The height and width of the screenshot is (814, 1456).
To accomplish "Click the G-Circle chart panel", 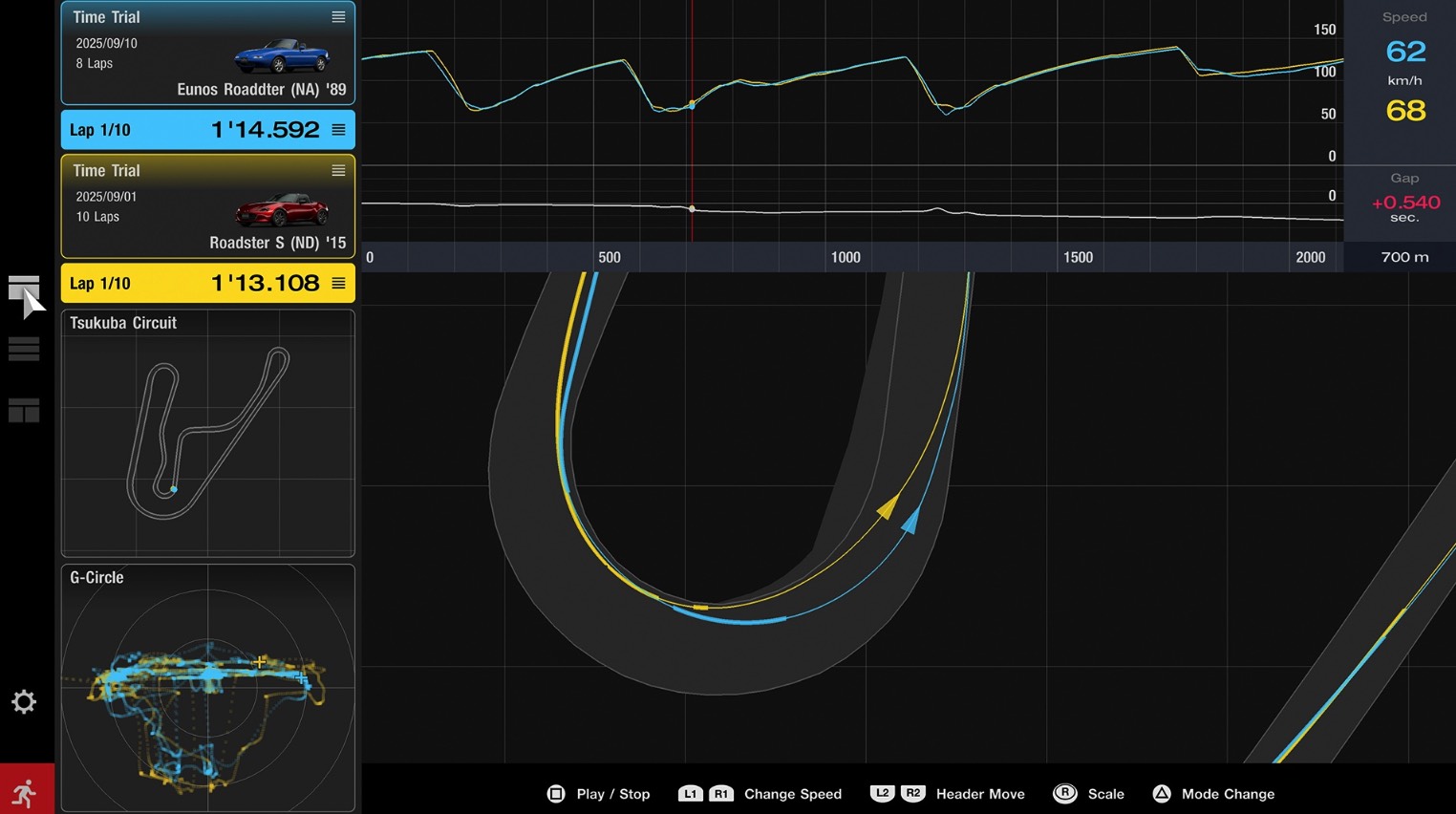I will coord(207,688).
